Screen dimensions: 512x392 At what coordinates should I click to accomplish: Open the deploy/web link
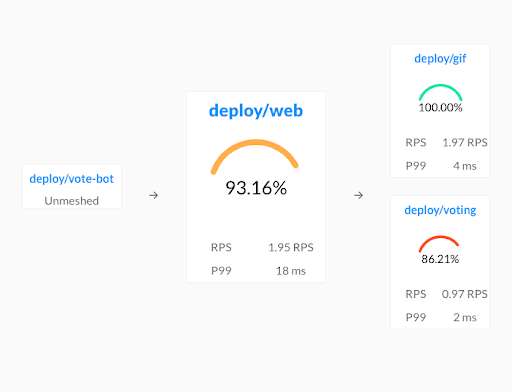[256, 111]
